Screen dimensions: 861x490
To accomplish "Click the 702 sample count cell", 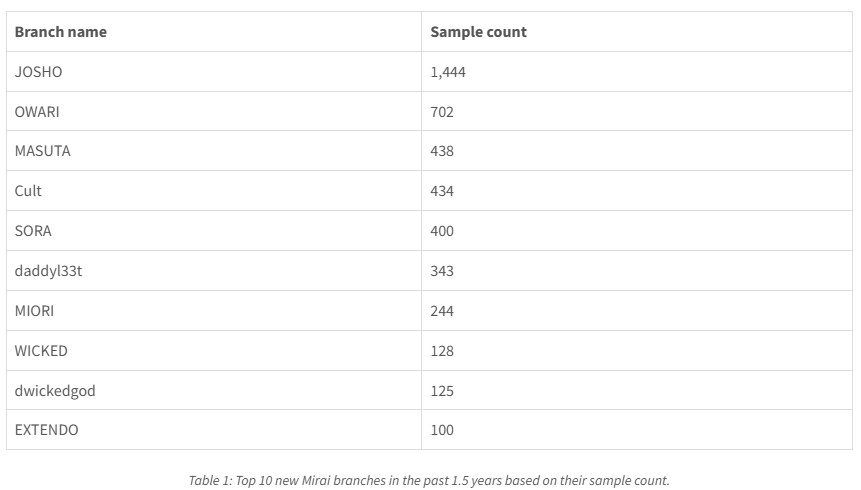I will (442, 112).
